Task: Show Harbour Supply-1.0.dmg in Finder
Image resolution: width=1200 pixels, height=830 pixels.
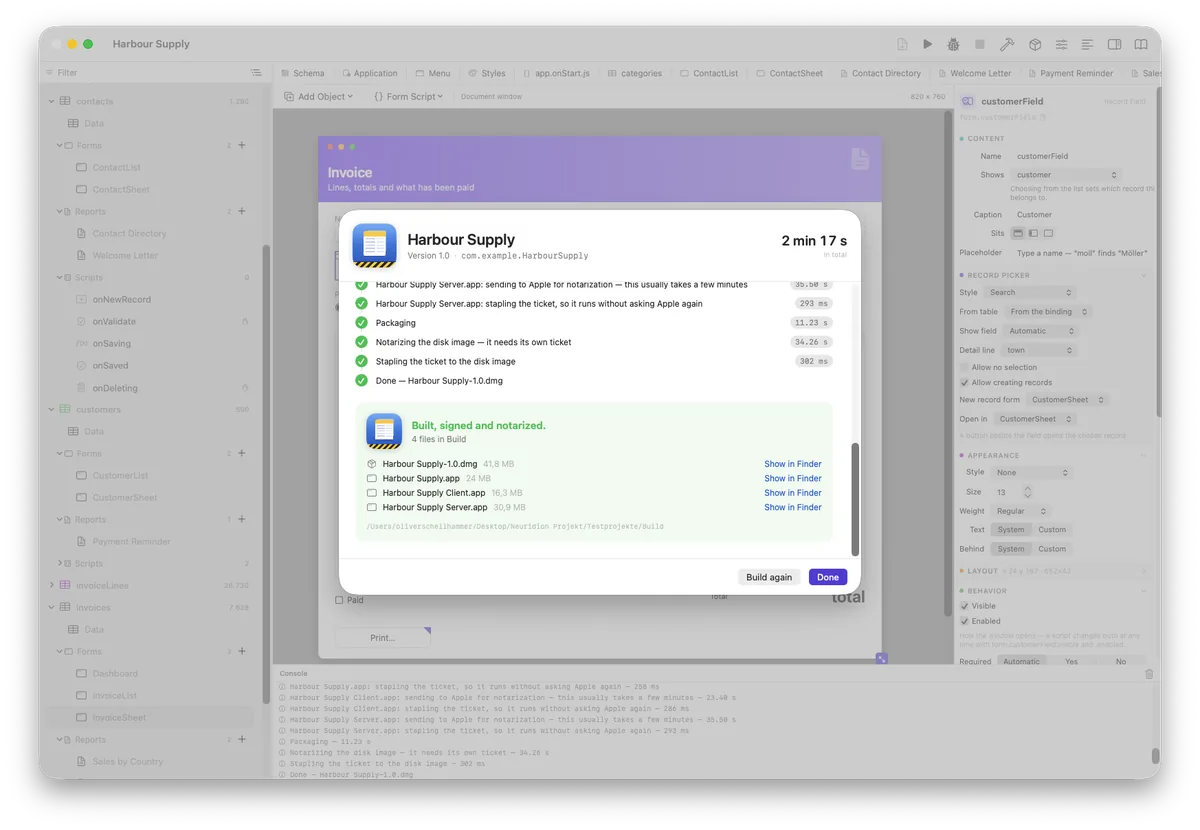Action: (793, 464)
